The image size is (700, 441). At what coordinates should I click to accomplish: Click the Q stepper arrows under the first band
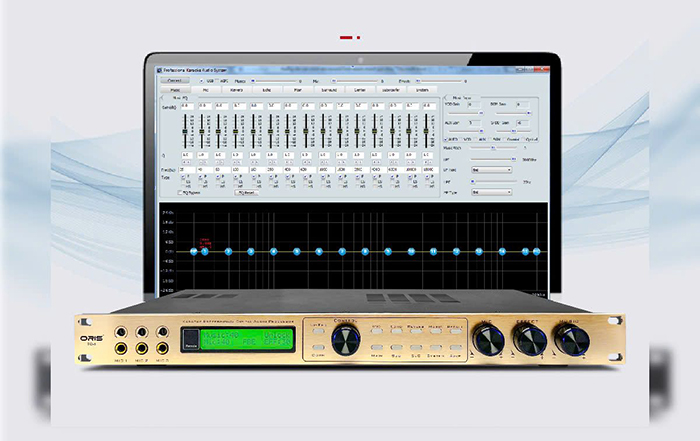[186, 162]
